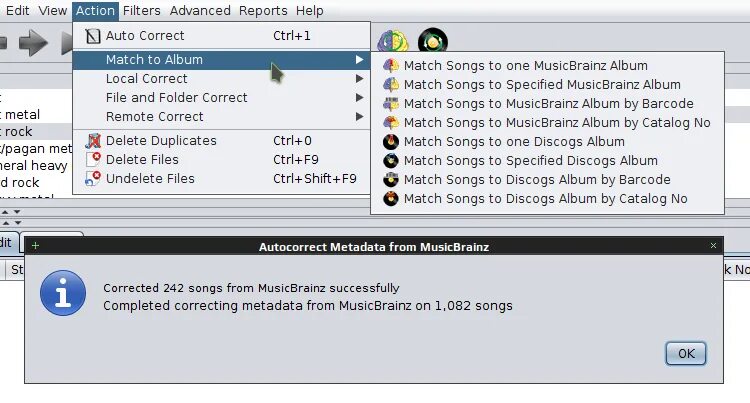Click the Discogs vinyl record toolbar icon
Image resolution: width=750 pixels, height=403 pixels.
coord(432,41)
